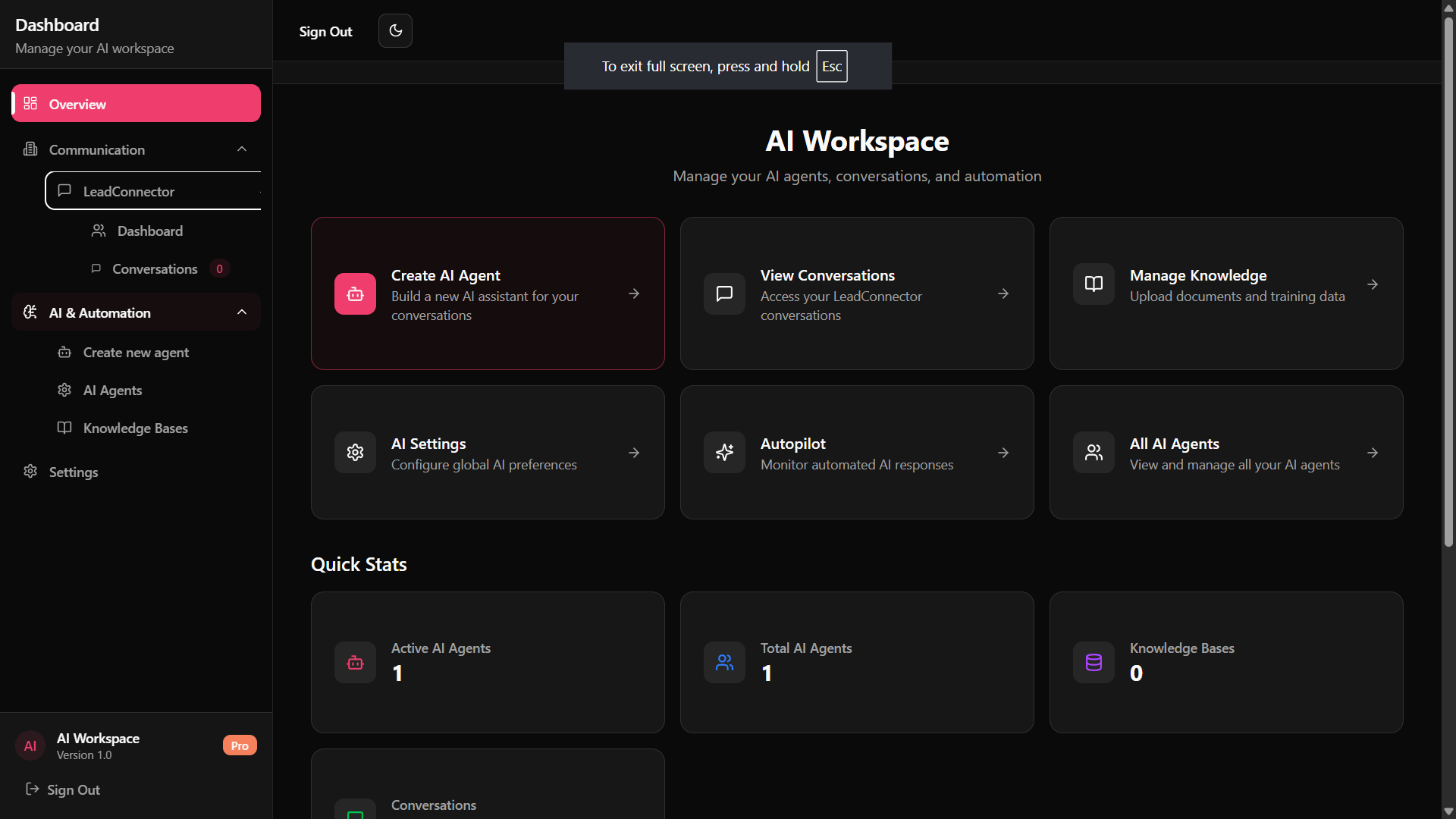Open the AI Settings card title
This screenshot has width=1456, height=819.
point(428,444)
